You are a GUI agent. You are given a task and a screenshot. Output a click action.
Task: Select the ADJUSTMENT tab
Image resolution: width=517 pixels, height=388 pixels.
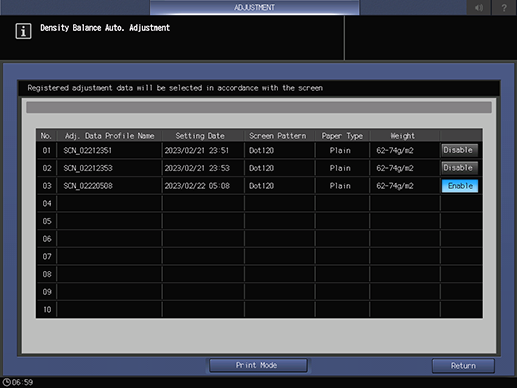click(254, 7)
